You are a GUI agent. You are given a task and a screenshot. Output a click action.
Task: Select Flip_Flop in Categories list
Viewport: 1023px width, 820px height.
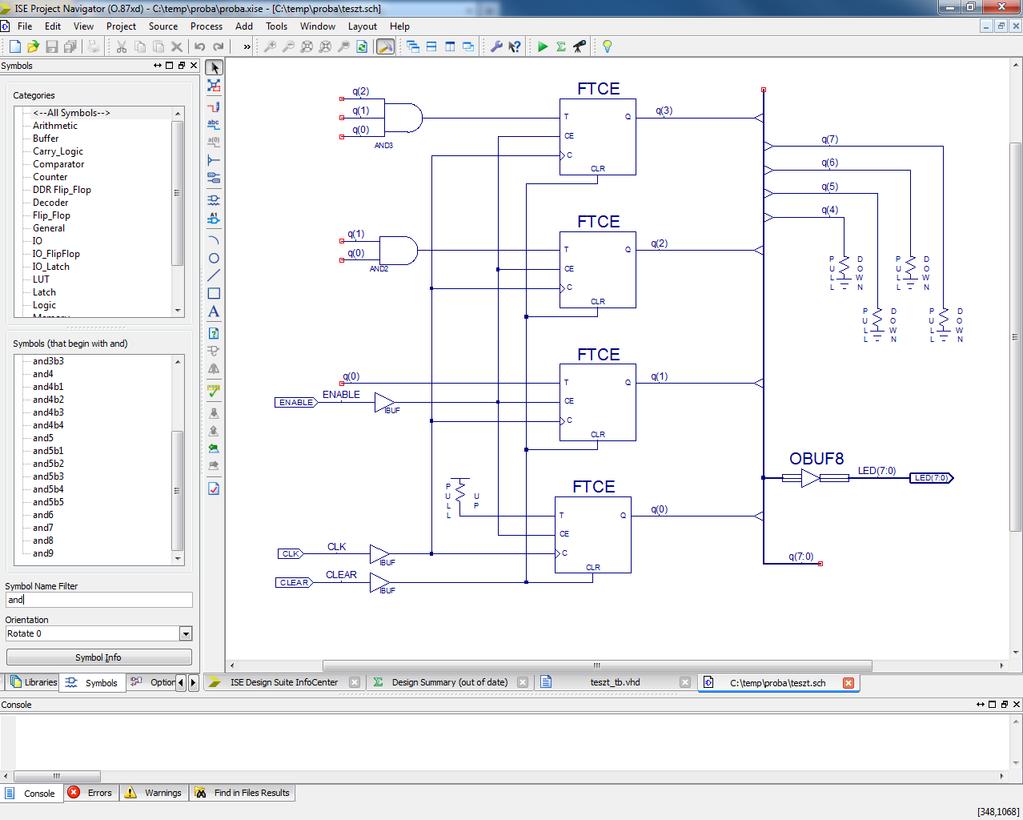(52, 215)
